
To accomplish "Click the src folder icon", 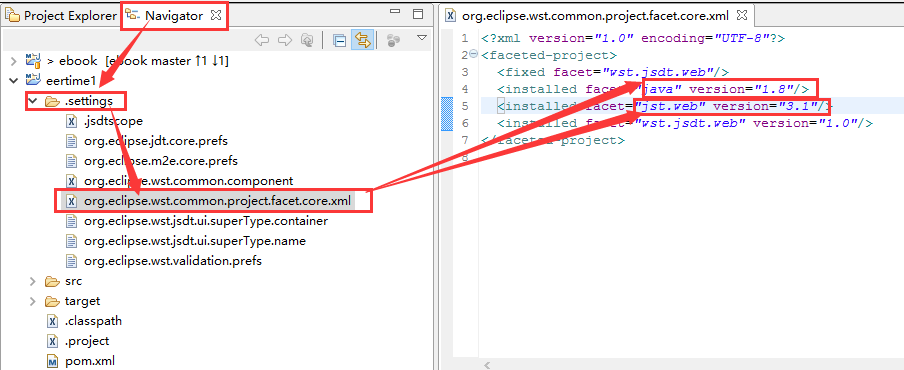I will click(x=52, y=281).
